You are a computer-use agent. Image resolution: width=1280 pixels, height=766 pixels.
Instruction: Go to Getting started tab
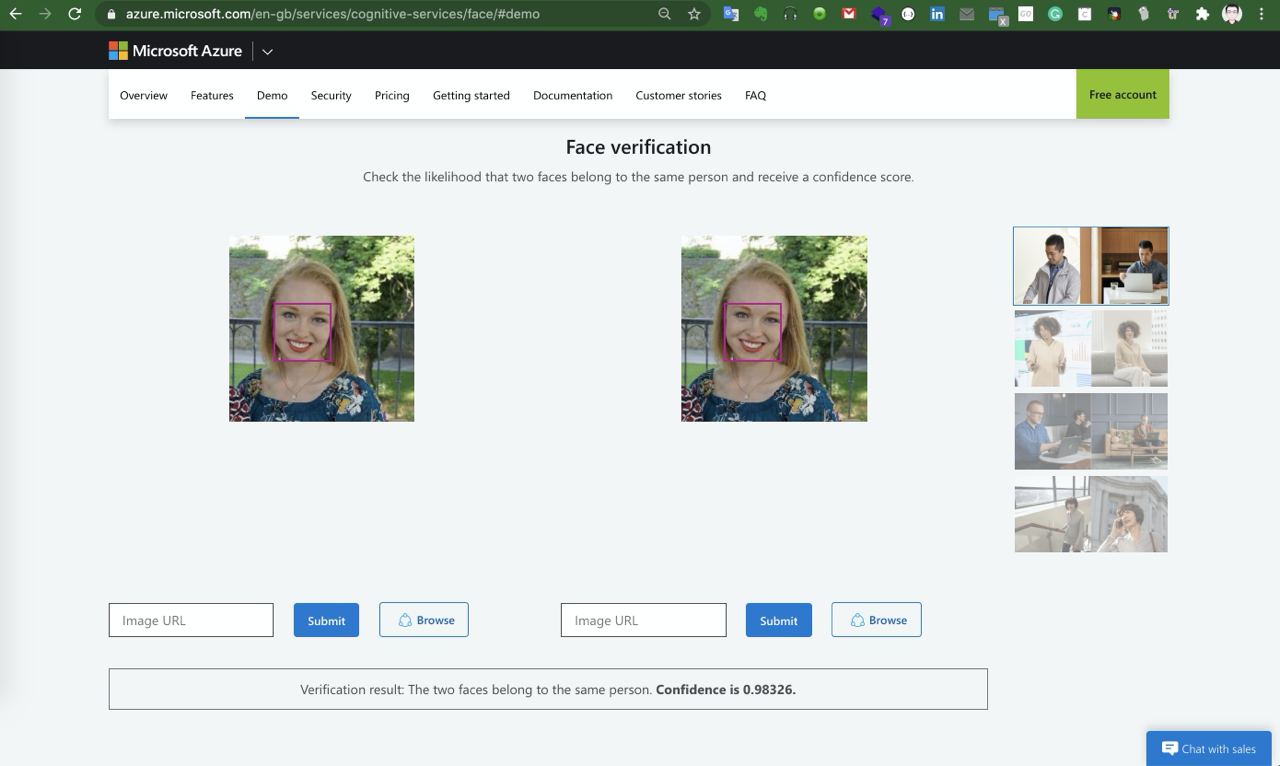point(471,95)
